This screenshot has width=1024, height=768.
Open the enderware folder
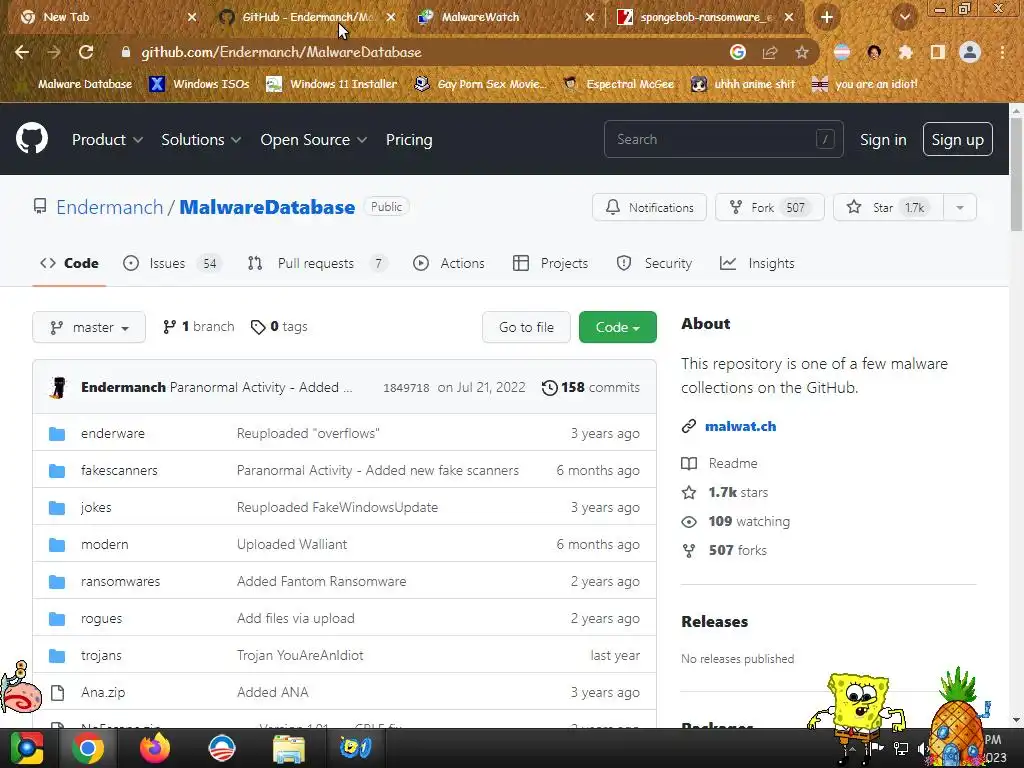pyautogui.click(x=113, y=434)
